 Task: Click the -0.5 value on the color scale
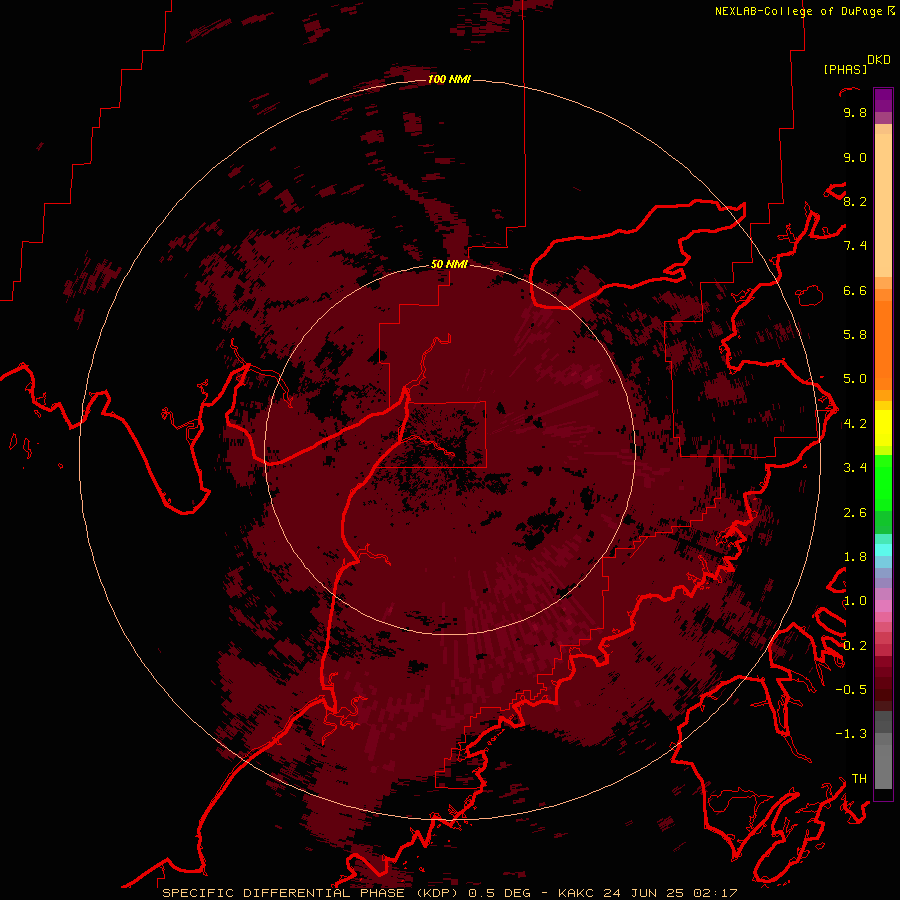coord(851,690)
